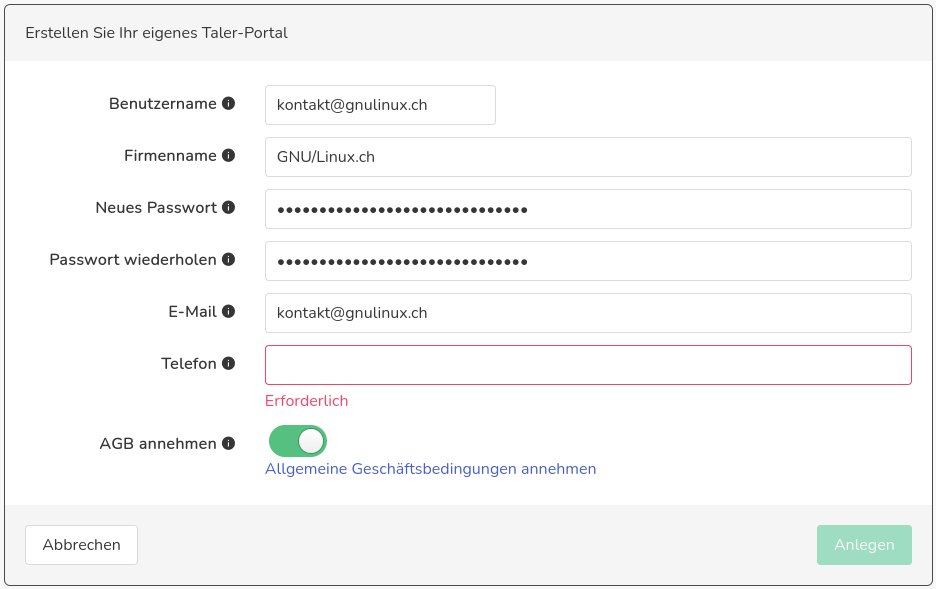Click the info icon next to Benutzername
The image size is (936, 589).
pyautogui.click(x=228, y=104)
